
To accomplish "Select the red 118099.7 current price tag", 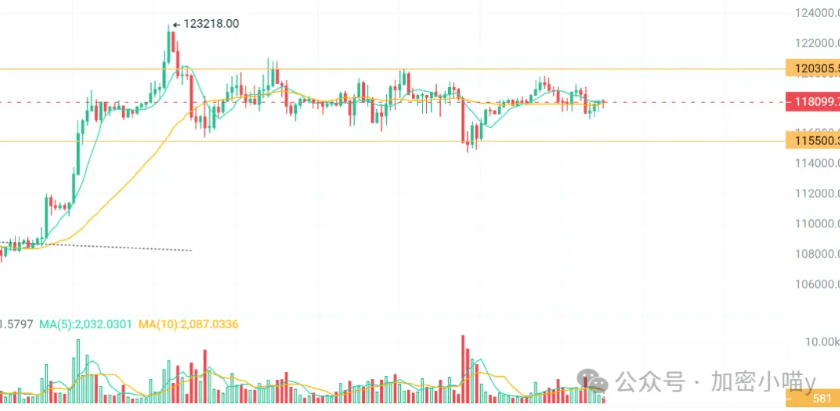I will click(813, 102).
